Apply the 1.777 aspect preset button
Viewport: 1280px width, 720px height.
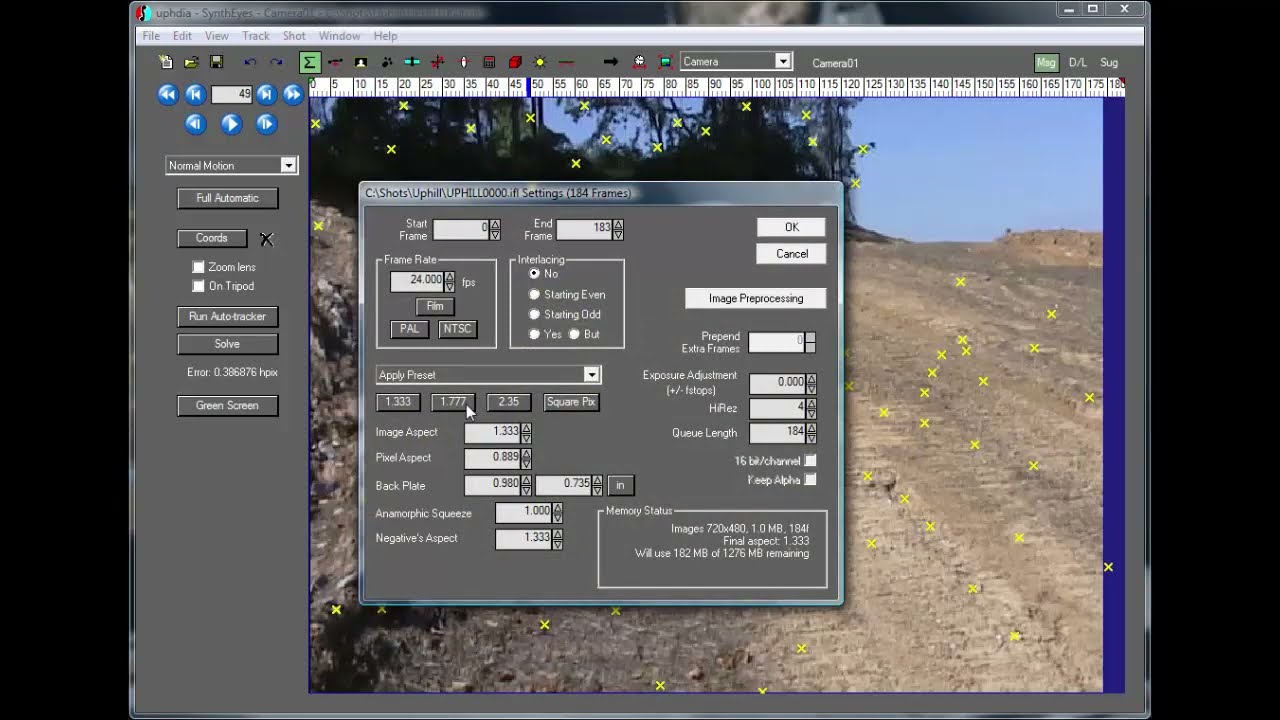coord(453,402)
